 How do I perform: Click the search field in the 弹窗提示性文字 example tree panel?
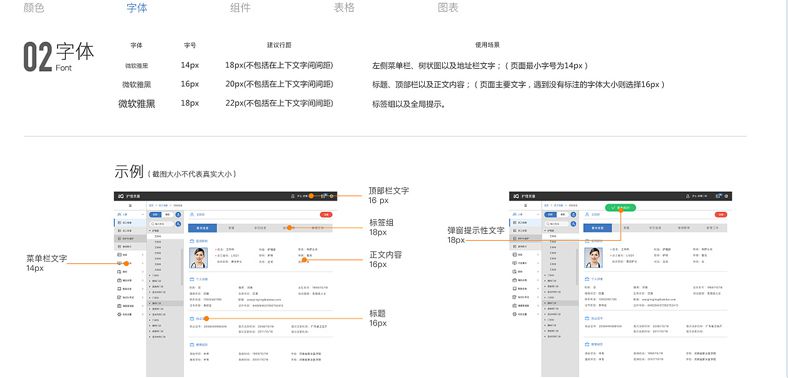coord(556,223)
